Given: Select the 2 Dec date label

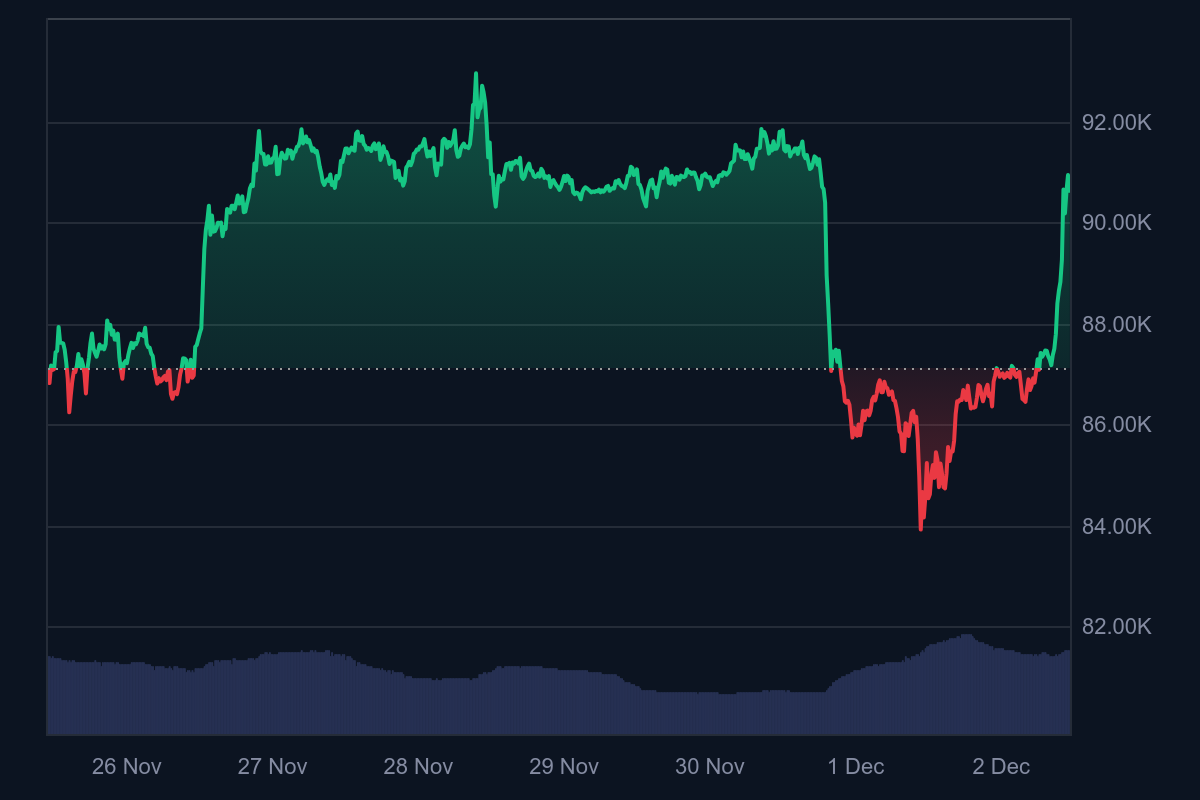Looking at the screenshot, I should pyautogui.click(x=1001, y=767).
